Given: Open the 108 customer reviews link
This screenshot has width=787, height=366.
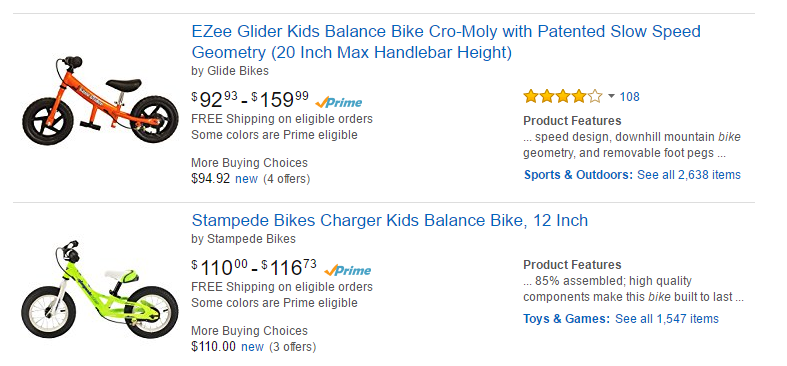Looking at the screenshot, I should coord(629,97).
